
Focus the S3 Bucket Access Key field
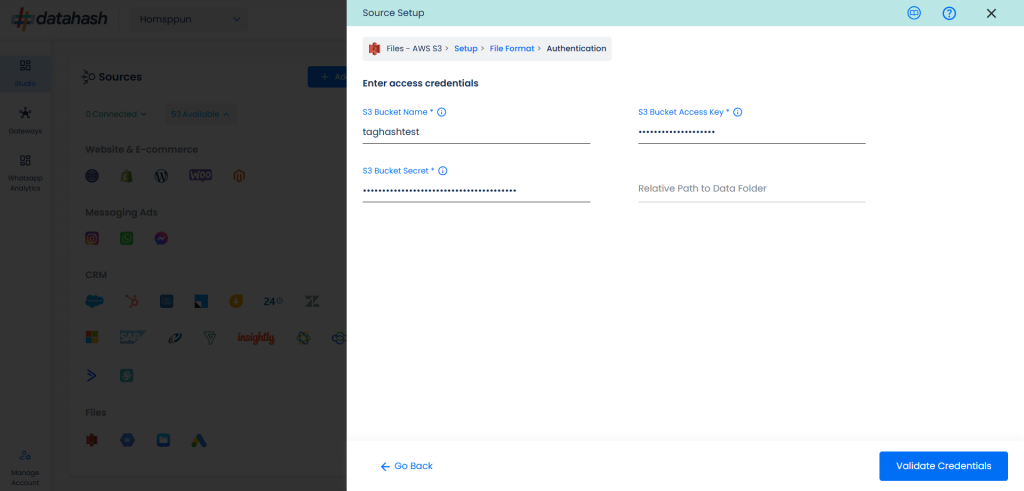(751, 131)
